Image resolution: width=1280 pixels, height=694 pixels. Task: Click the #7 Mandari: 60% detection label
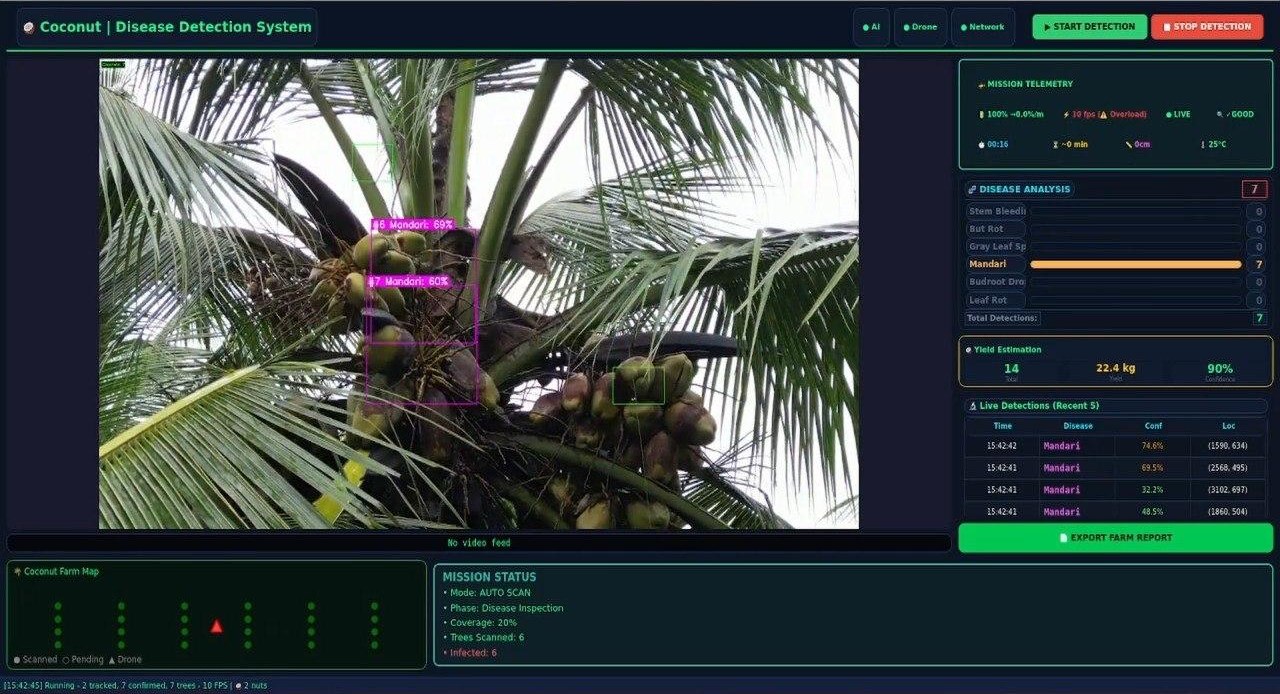[408, 282]
